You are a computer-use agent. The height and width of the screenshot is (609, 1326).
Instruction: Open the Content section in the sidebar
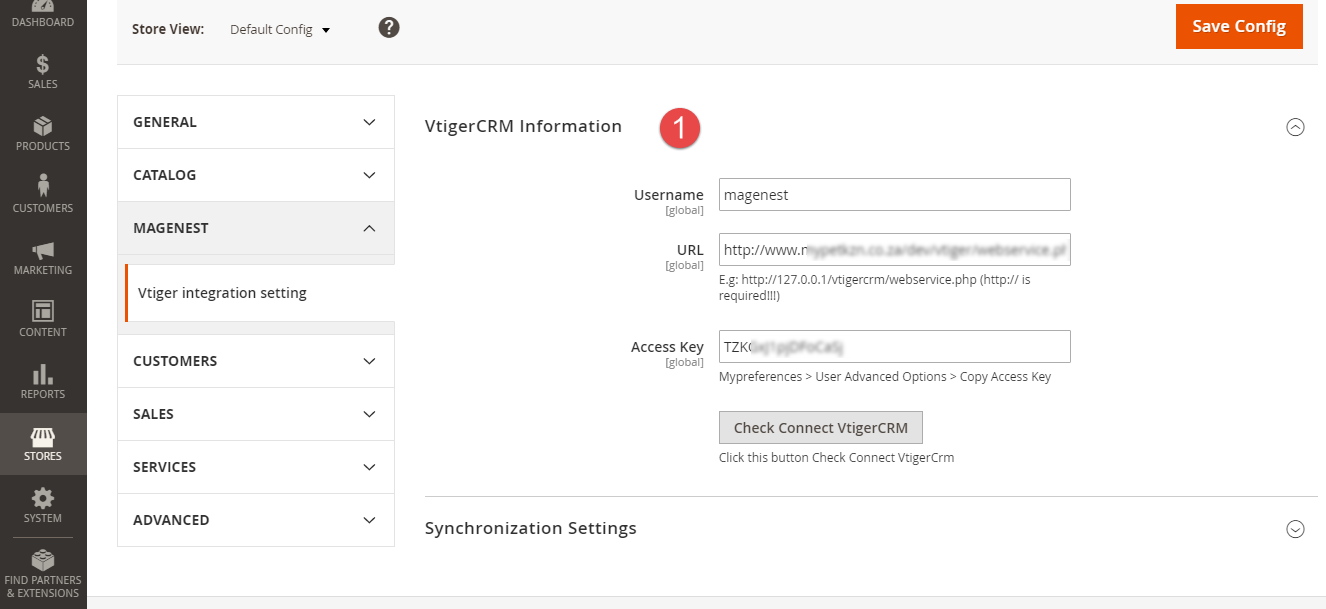tap(43, 320)
